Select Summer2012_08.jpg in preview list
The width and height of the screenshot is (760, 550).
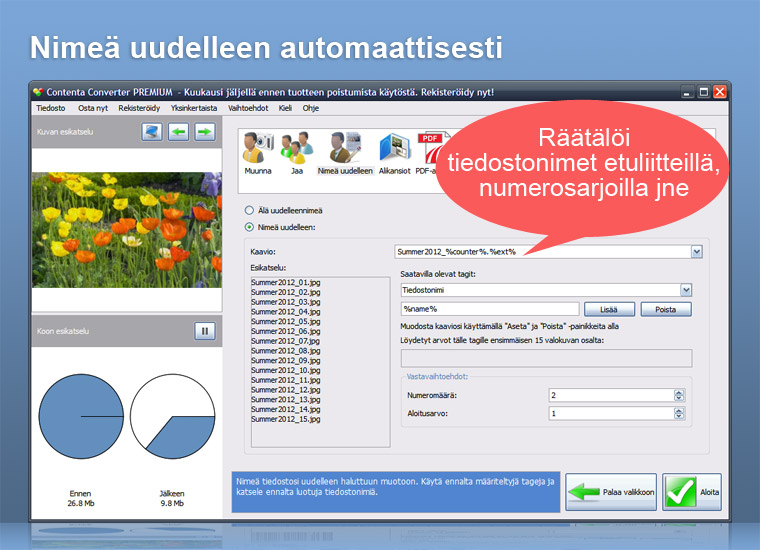(286, 350)
